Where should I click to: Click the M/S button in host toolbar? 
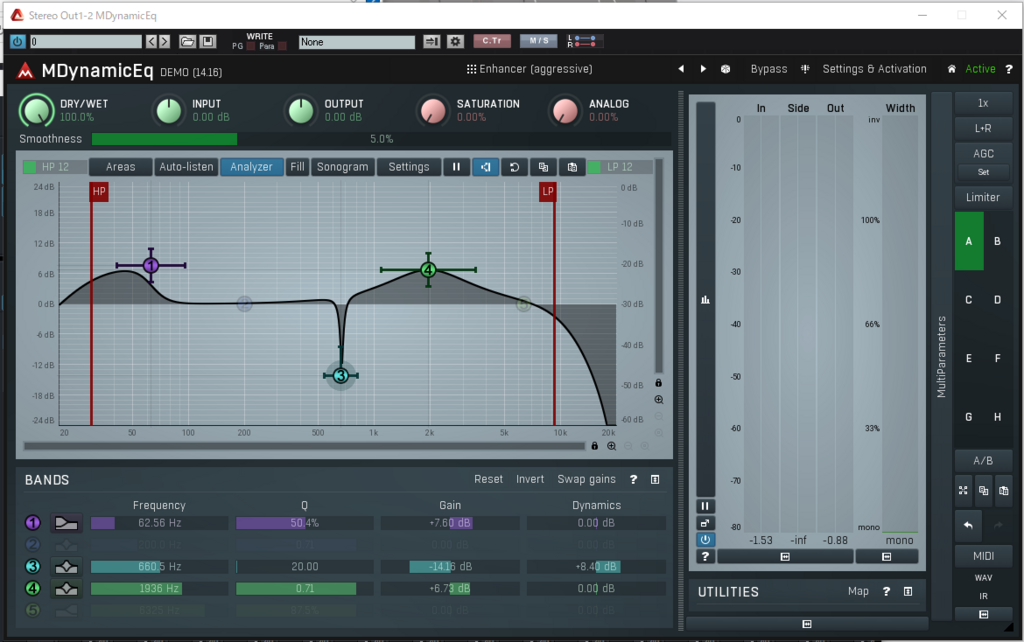pos(539,40)
